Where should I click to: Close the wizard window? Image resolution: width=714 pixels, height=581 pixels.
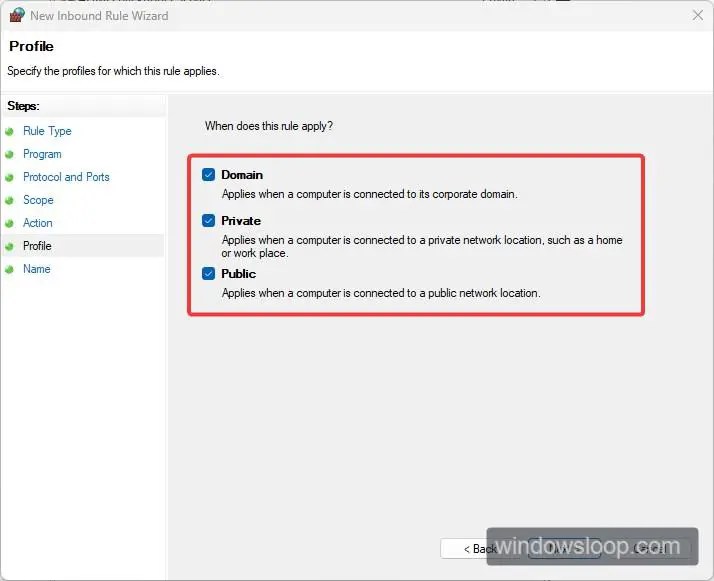pos(697,15)
